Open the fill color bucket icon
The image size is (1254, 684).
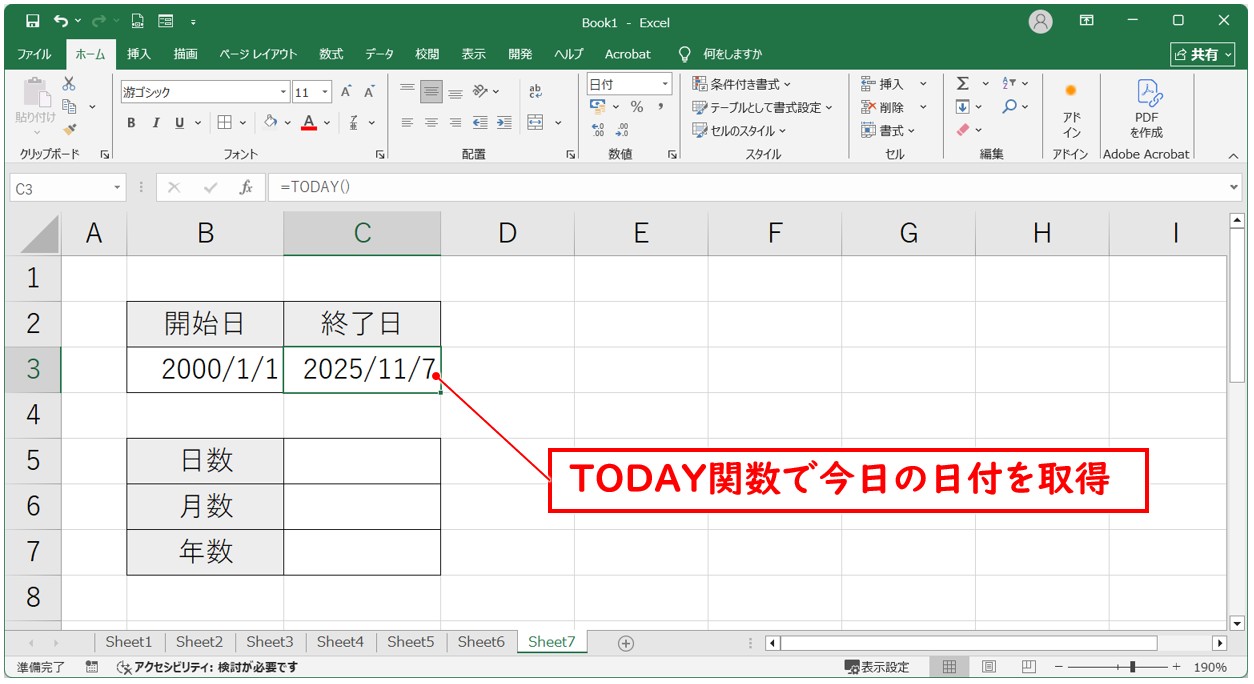point(272,123)
